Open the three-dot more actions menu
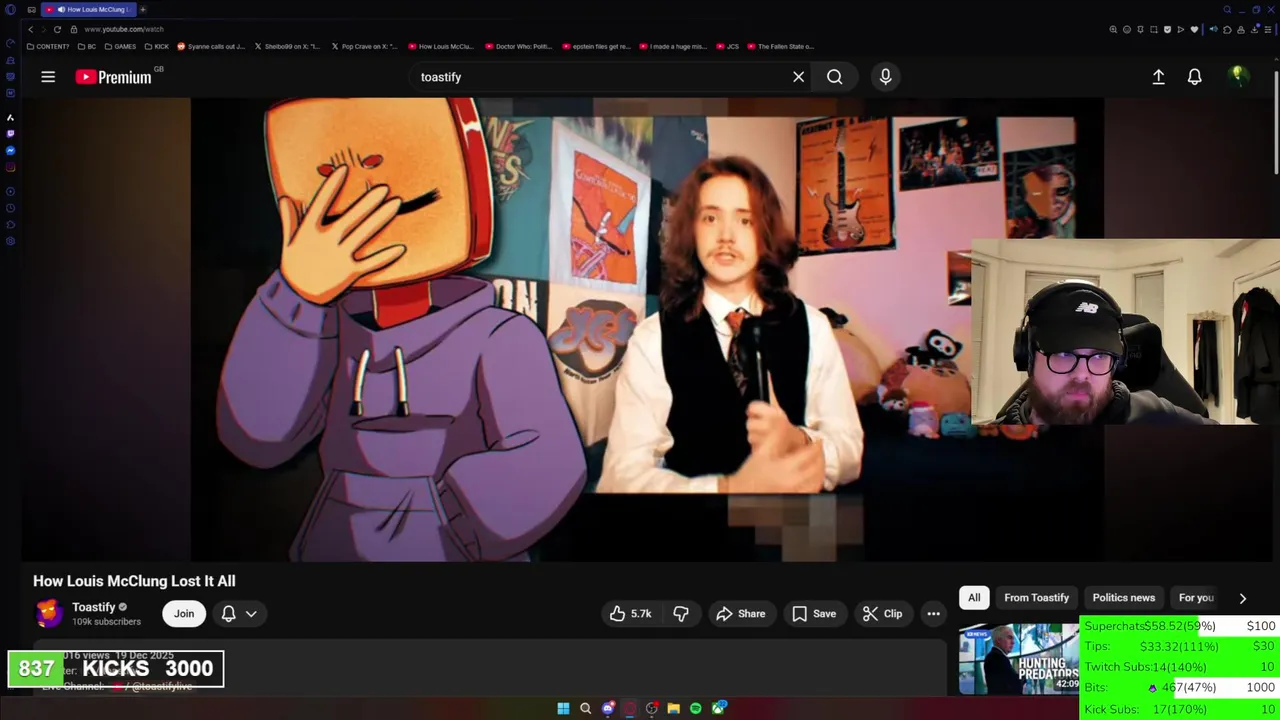This screenshot has height=720, width=1280. click(x=933, y=614)
